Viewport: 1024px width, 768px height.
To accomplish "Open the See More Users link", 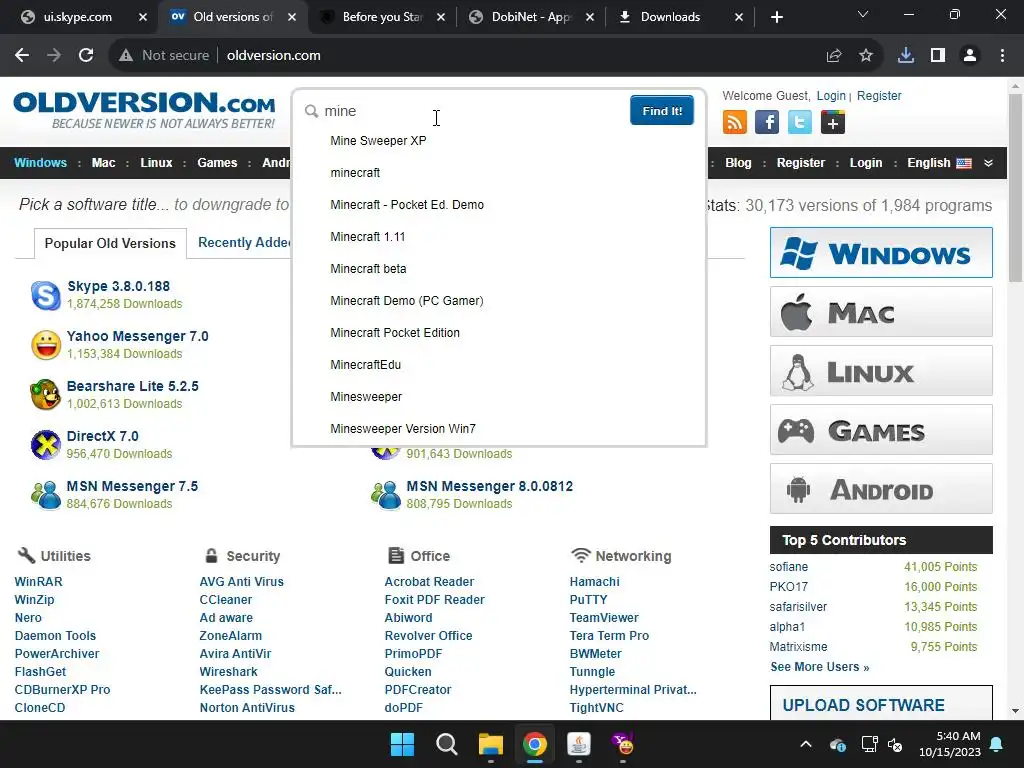I will (820, 667).
